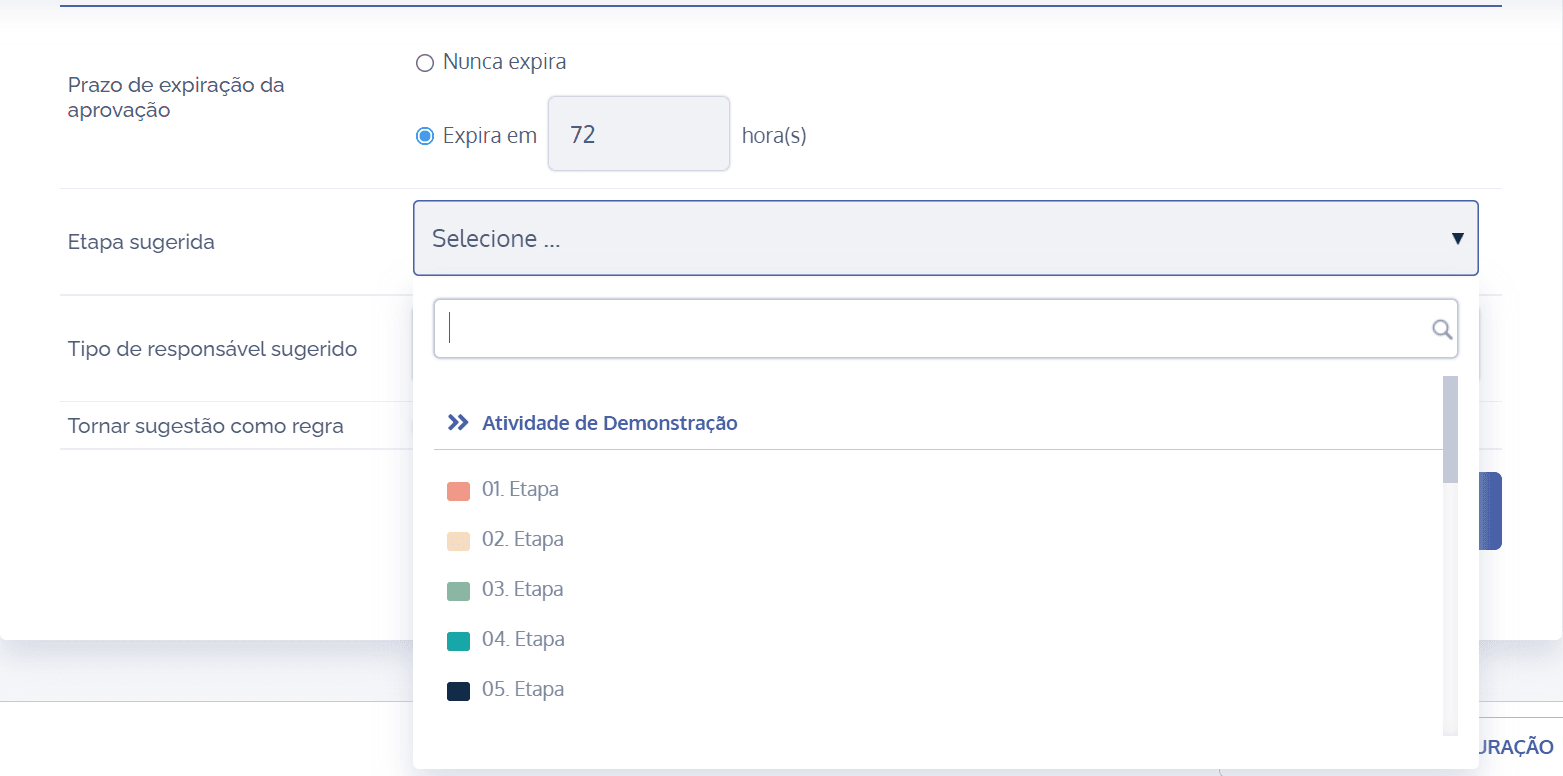This screenshot has height=776, width=1563.
Task: Click the double-chevron icon beside Atividade de Demonstração
Action: pyautogui.click(x=457, y=422)
